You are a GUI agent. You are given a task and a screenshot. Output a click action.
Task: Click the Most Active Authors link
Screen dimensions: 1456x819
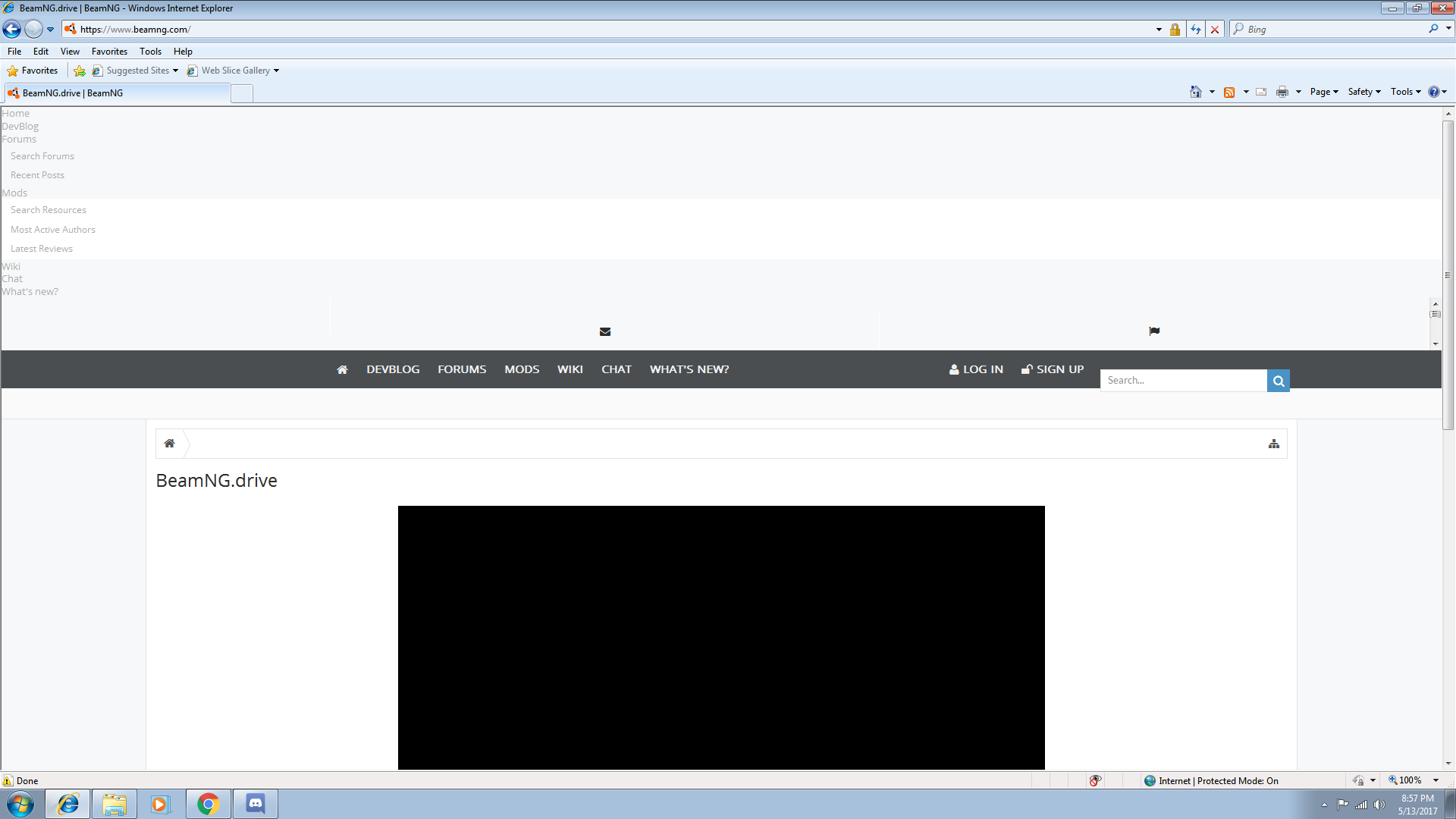pos(53,230)
